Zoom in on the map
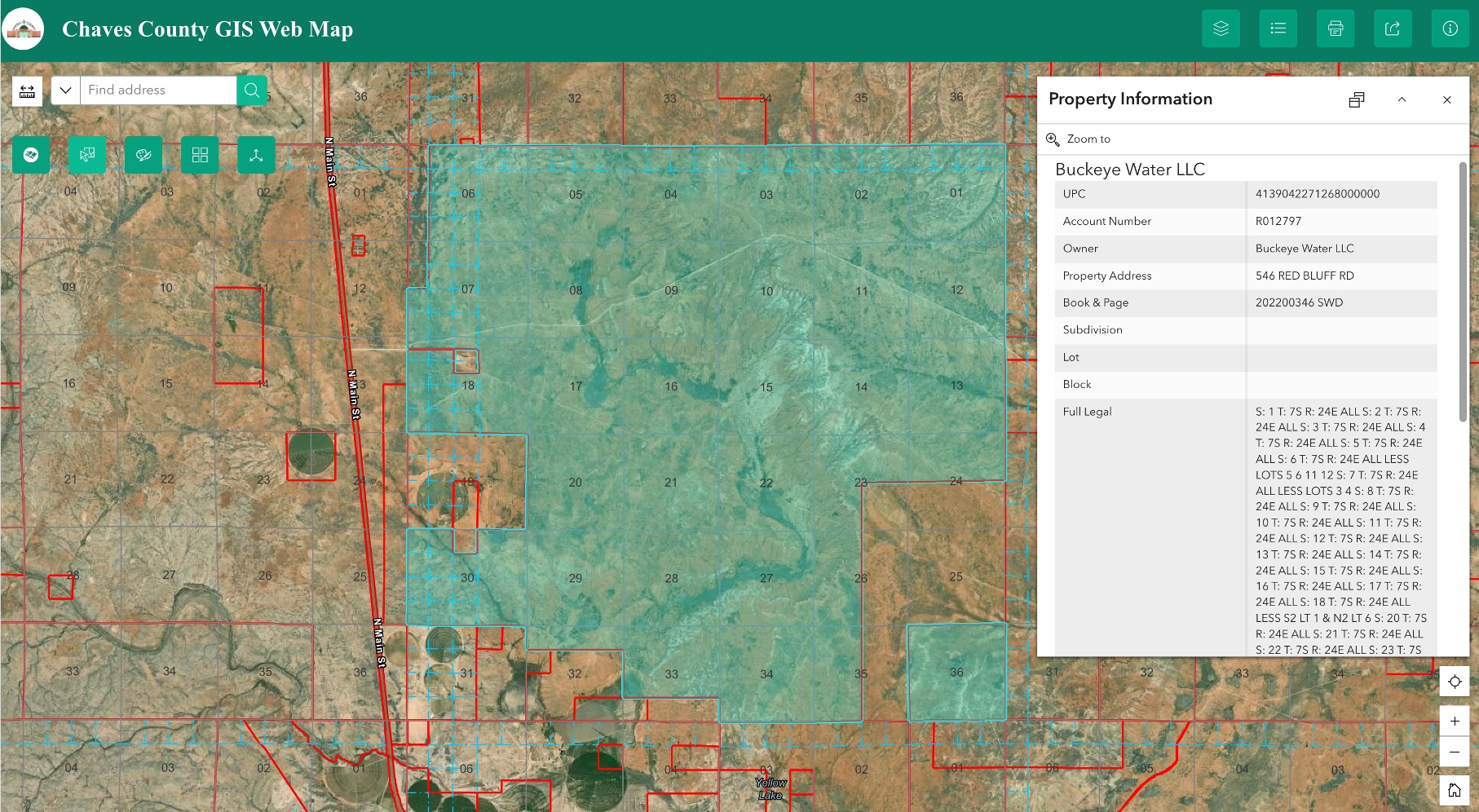 1455,721
